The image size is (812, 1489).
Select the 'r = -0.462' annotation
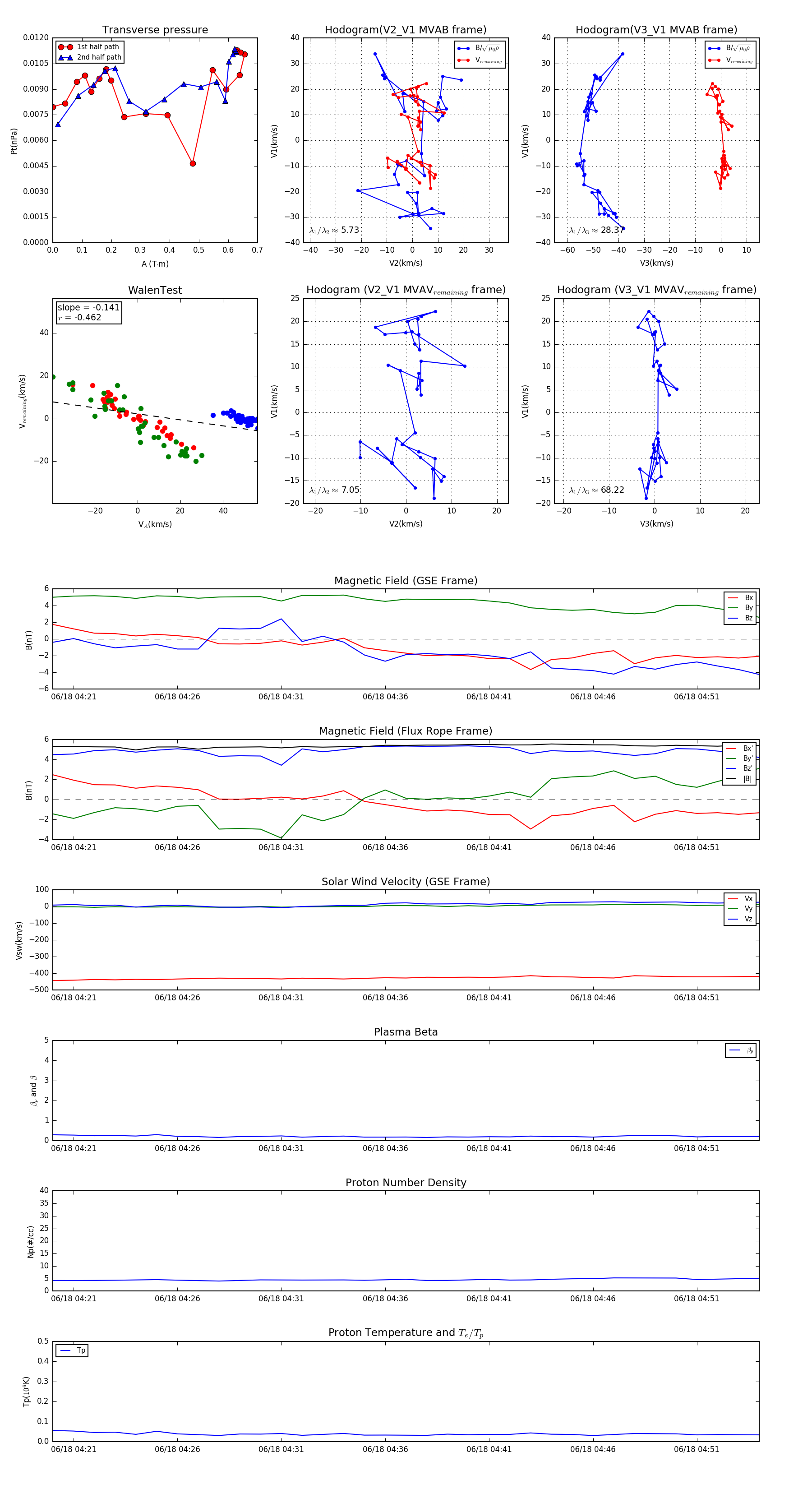point(80,317)
